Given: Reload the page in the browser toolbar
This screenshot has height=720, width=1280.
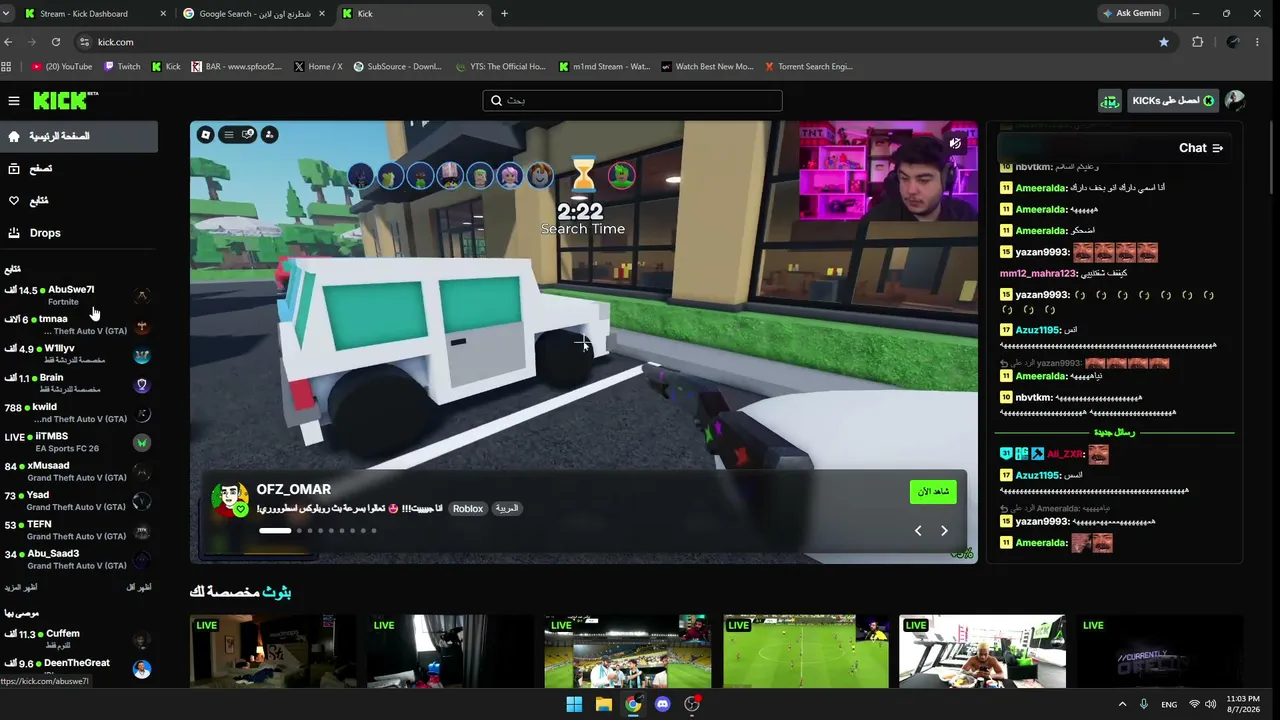Looking at the screenshot, I should (x=56, y=42).
